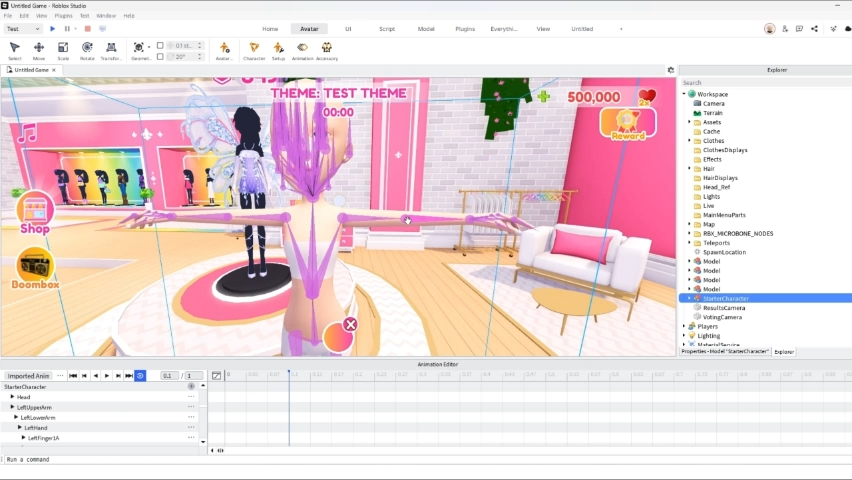Click the Imported Anim name button

(x=28, y=376)
